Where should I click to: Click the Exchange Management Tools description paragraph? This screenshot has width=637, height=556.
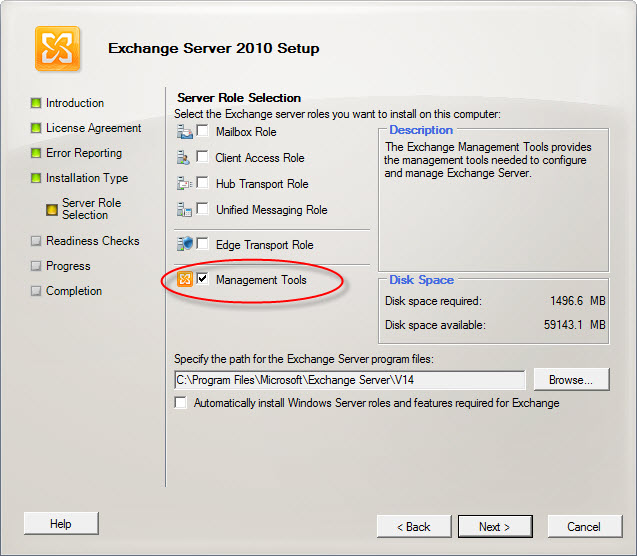coord(488,160)
